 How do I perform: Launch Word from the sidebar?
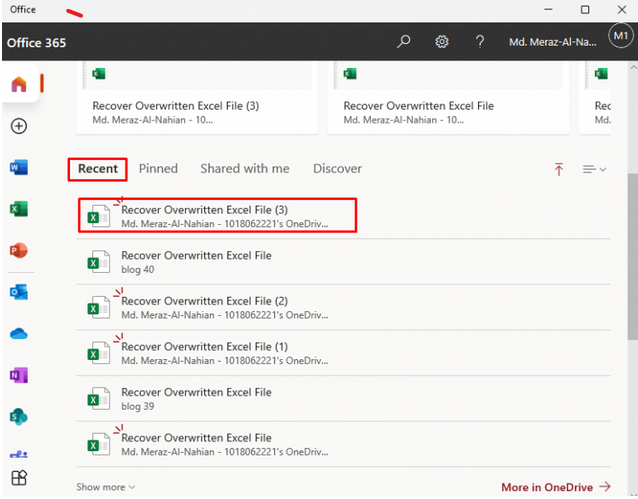19,167
